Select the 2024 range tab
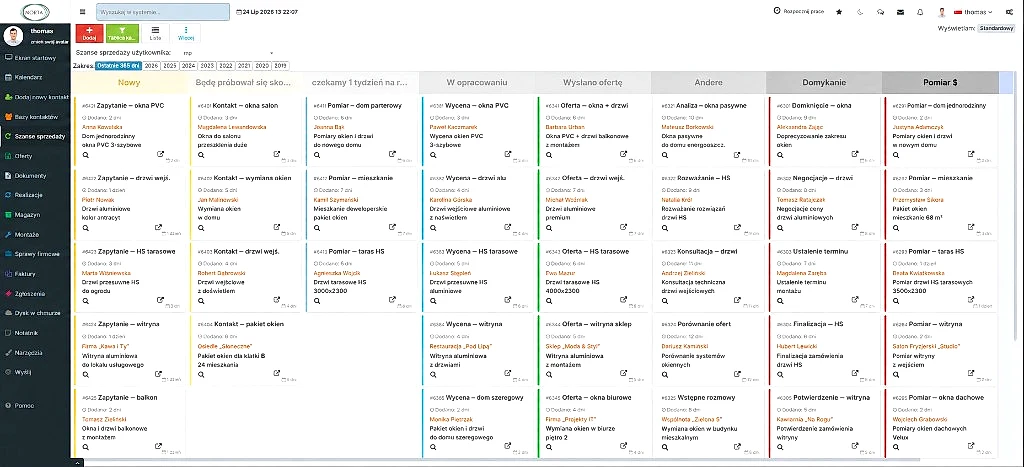1024x467 pixels. 189,66
